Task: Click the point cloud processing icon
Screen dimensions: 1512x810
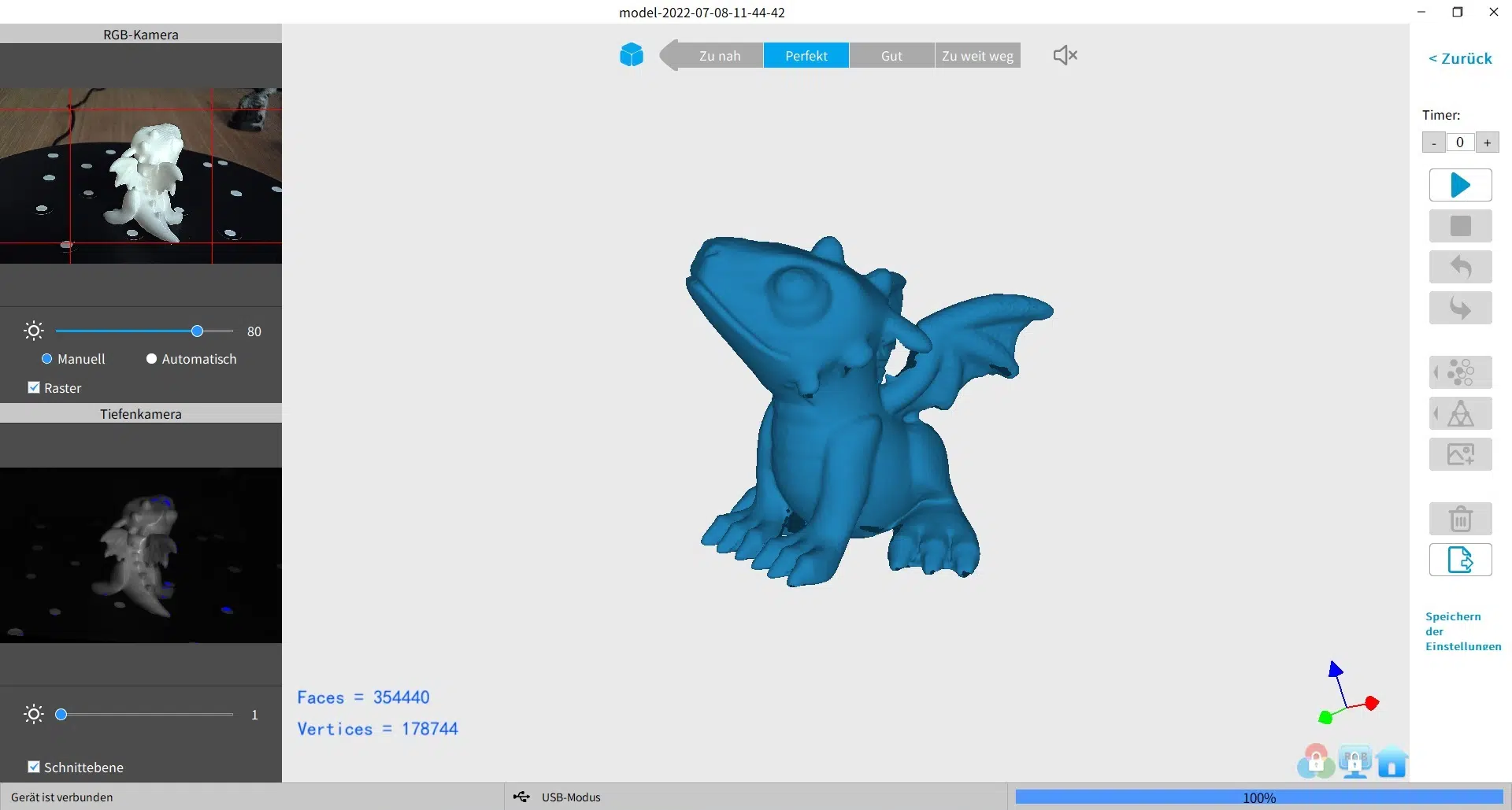Action: click(x=1460, y=372)
